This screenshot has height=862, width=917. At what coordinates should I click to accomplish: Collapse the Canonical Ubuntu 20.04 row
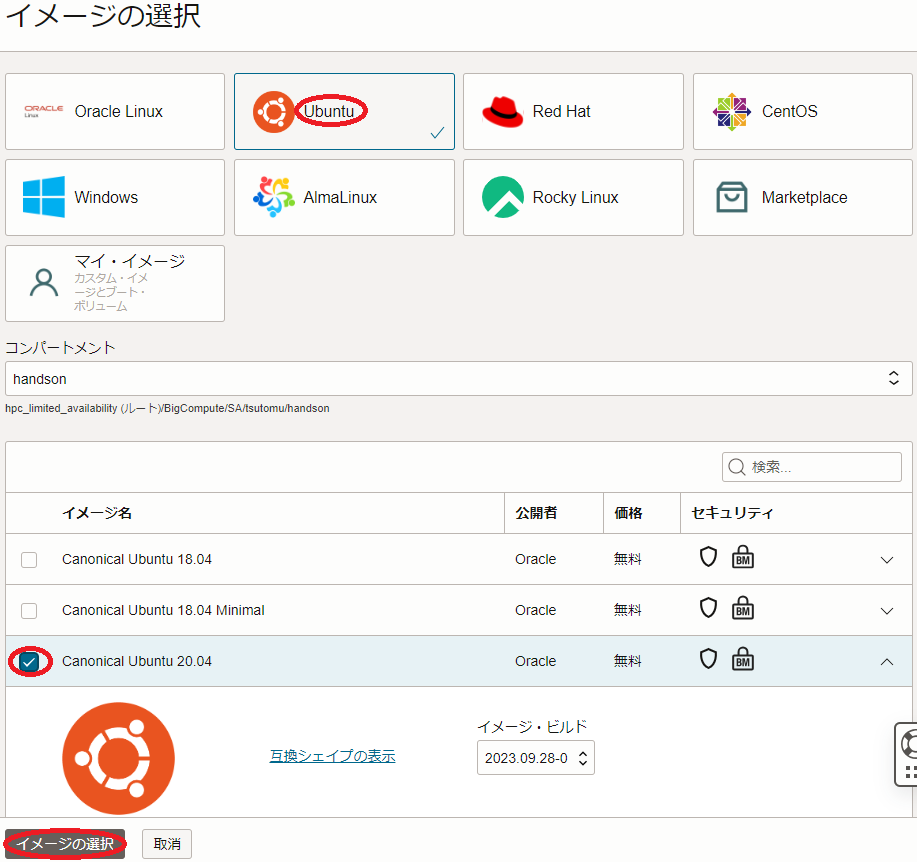tap(886, 661)
